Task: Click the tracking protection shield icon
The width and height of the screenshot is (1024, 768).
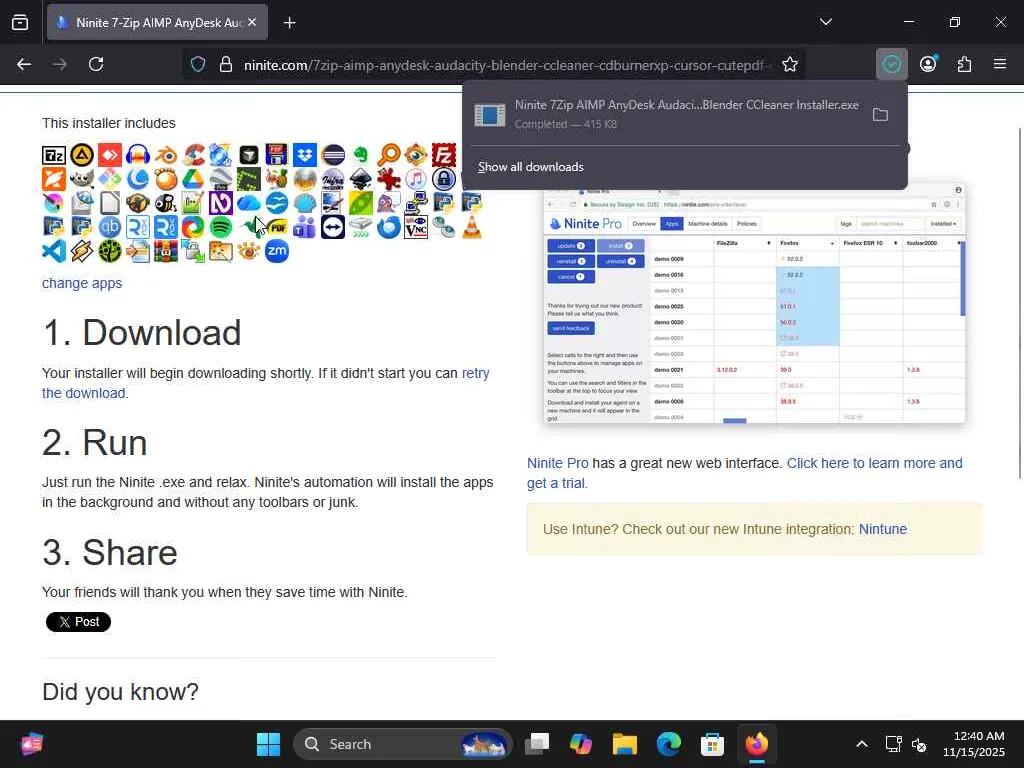Action: (x=198, y=64)
